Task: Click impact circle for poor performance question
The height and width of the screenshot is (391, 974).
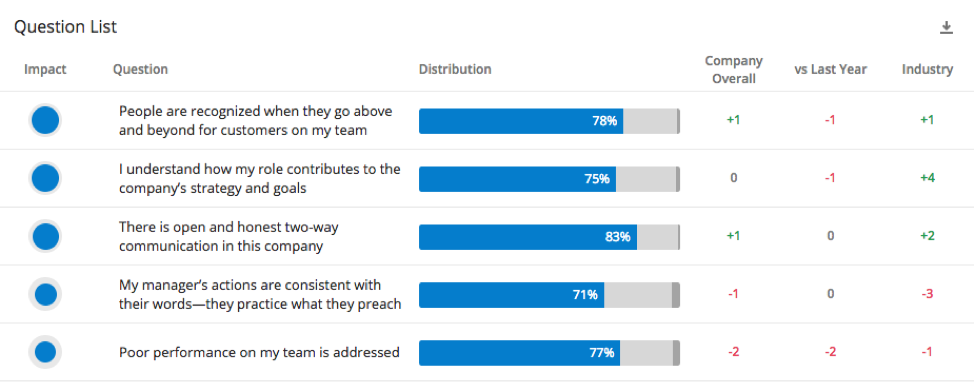Action: click(x=45, y=352)
